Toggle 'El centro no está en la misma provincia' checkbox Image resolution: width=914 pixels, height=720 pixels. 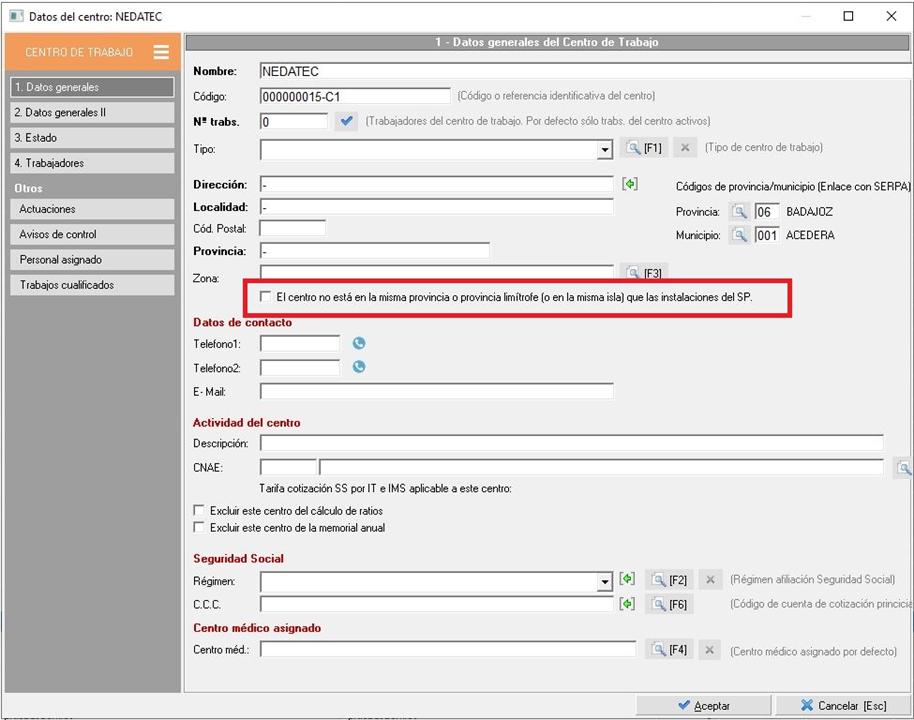click(265, 297)
